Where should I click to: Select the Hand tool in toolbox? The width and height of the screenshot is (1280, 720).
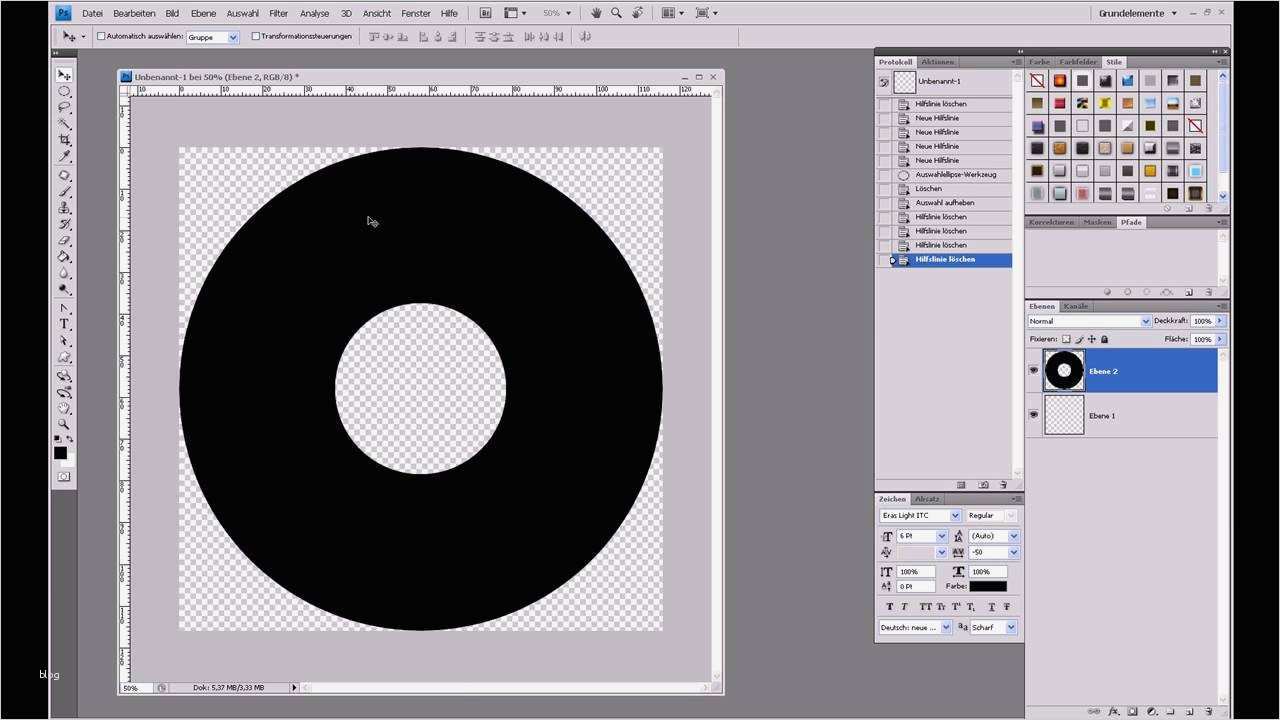64,408
